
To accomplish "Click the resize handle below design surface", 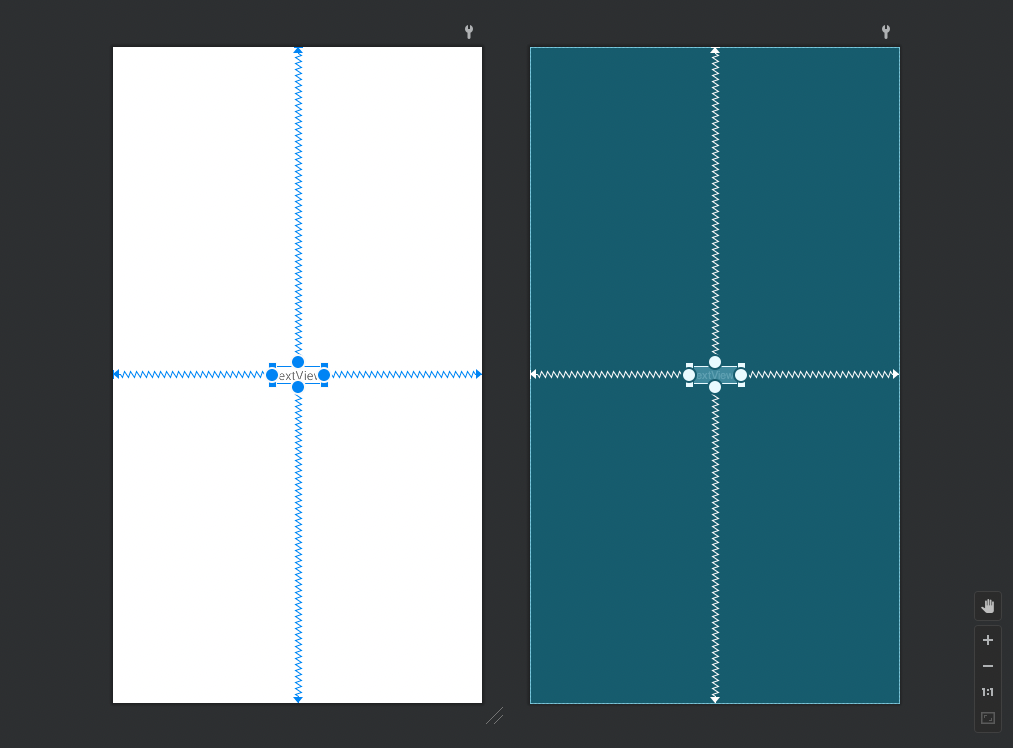I will coord(495,716).
